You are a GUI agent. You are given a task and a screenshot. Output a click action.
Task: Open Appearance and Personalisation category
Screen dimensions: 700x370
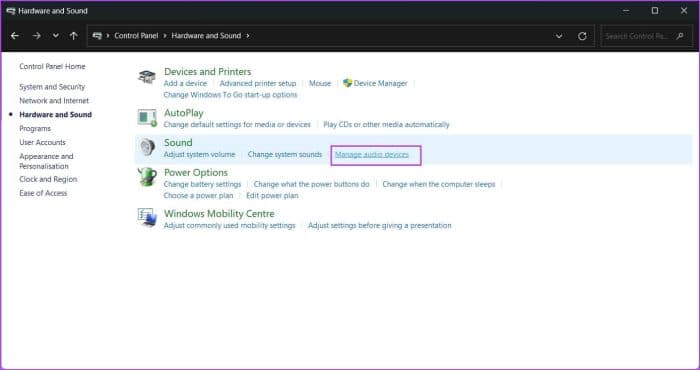[46, 161]
